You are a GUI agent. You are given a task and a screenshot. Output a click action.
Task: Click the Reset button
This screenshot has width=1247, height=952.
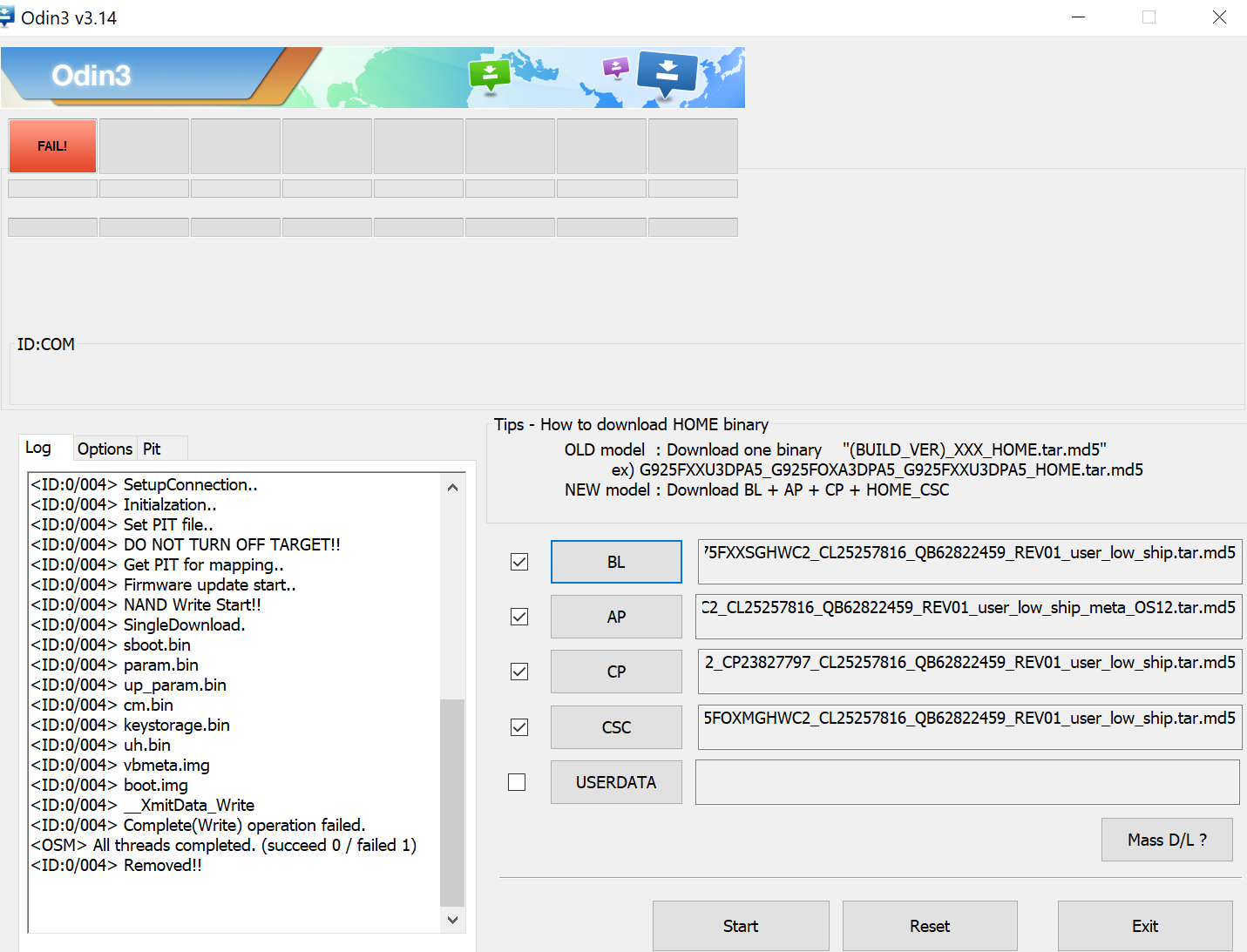pos(930,926)
